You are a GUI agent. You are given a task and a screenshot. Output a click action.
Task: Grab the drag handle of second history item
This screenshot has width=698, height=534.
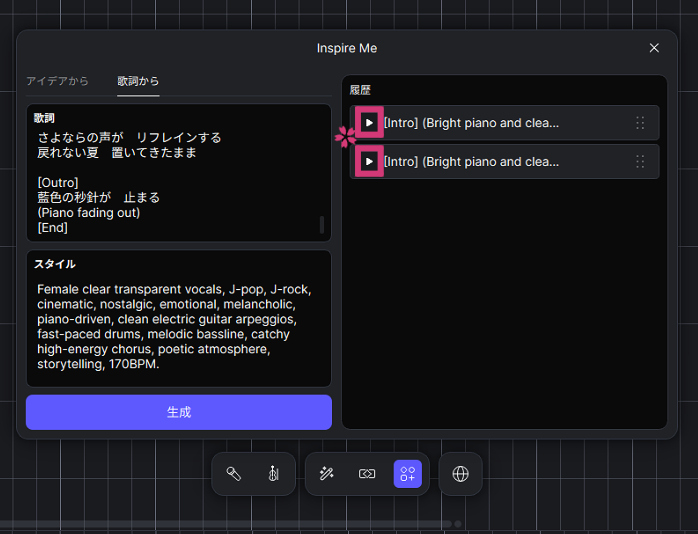(x=640, y=161)
